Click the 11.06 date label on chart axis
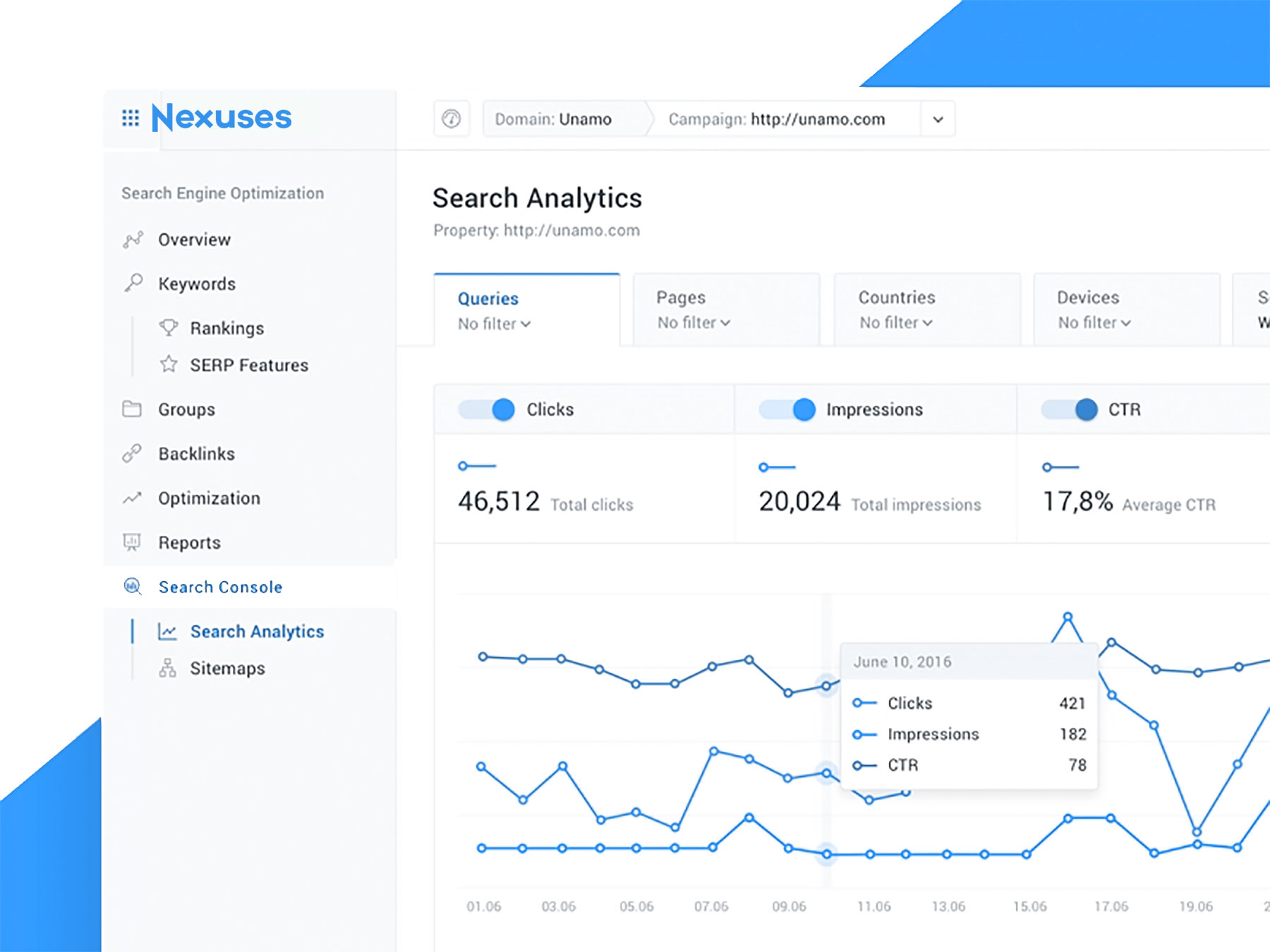 874,906
